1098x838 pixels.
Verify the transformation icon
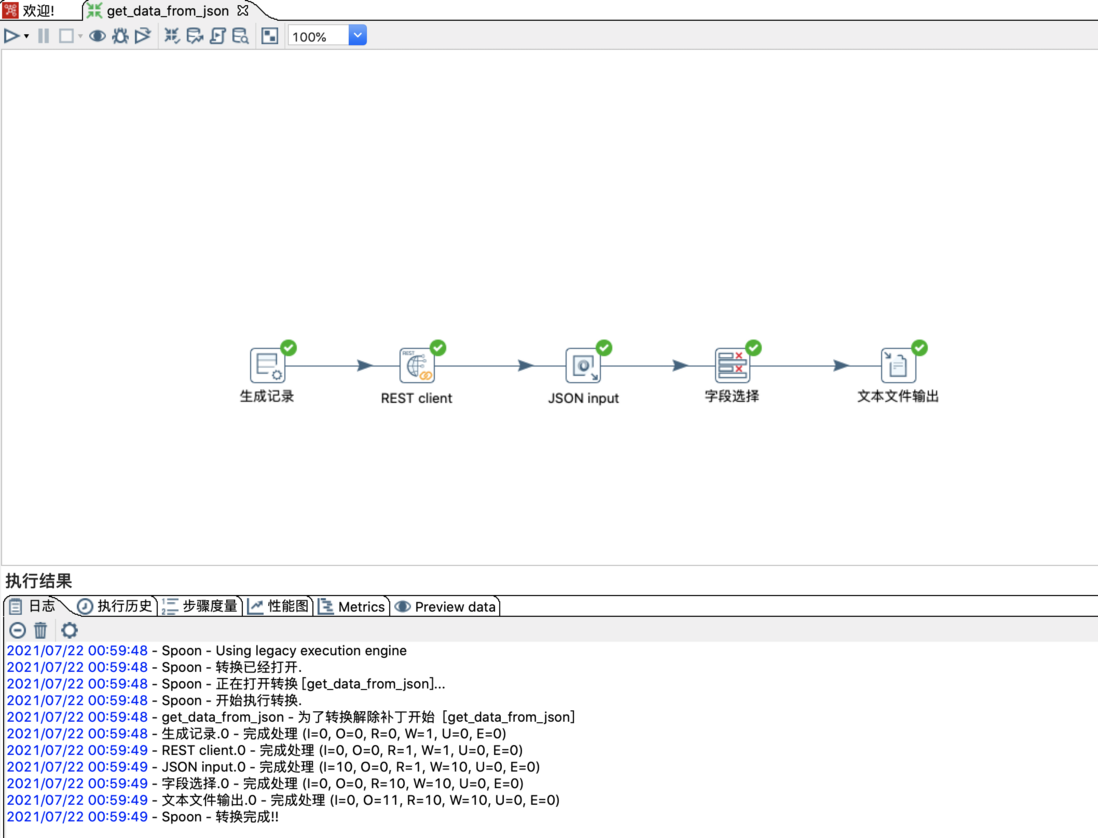pyautogui.click(x=172, y=36)
